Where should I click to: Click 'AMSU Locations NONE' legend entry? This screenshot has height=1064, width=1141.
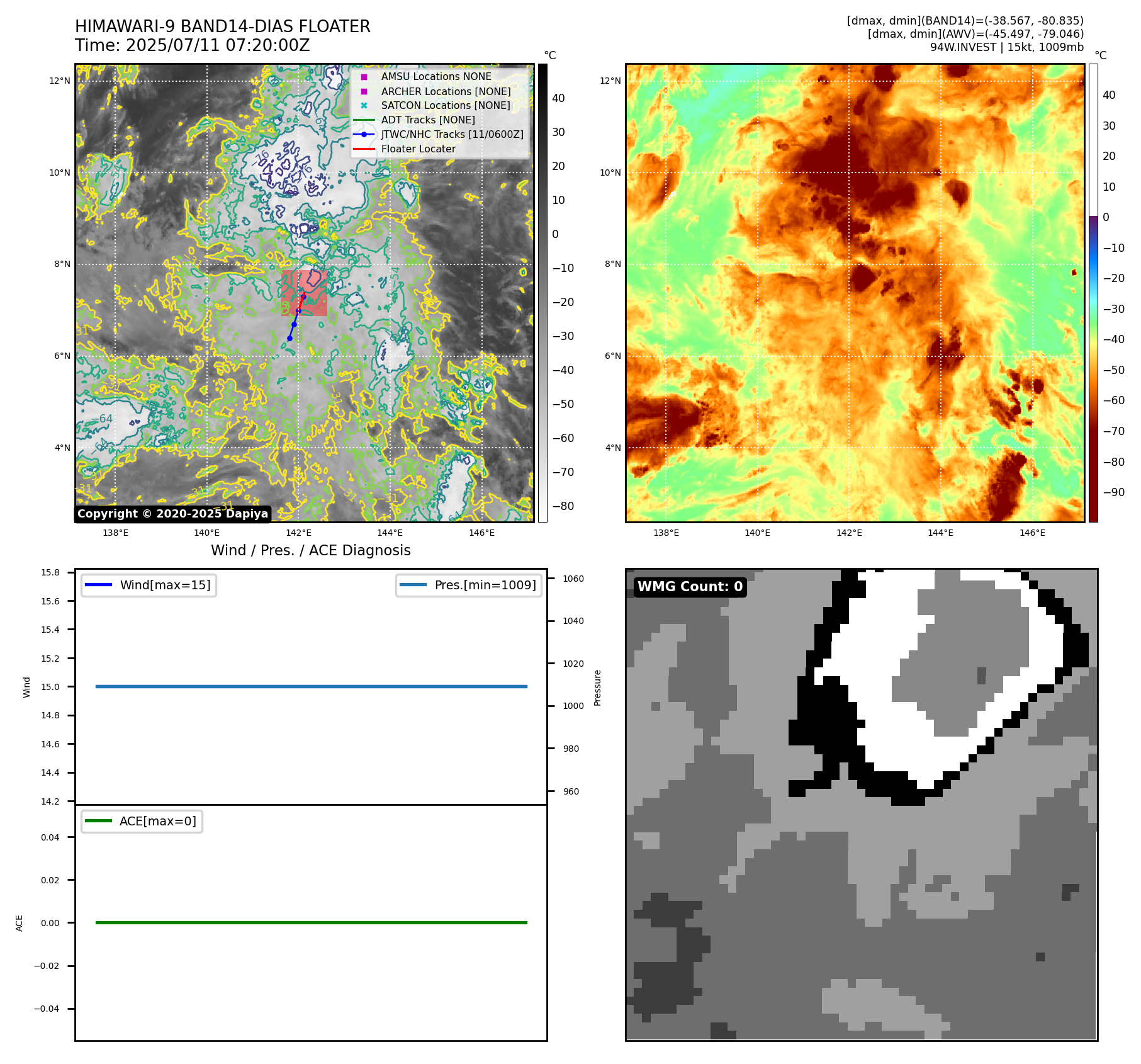click(436, 76)
